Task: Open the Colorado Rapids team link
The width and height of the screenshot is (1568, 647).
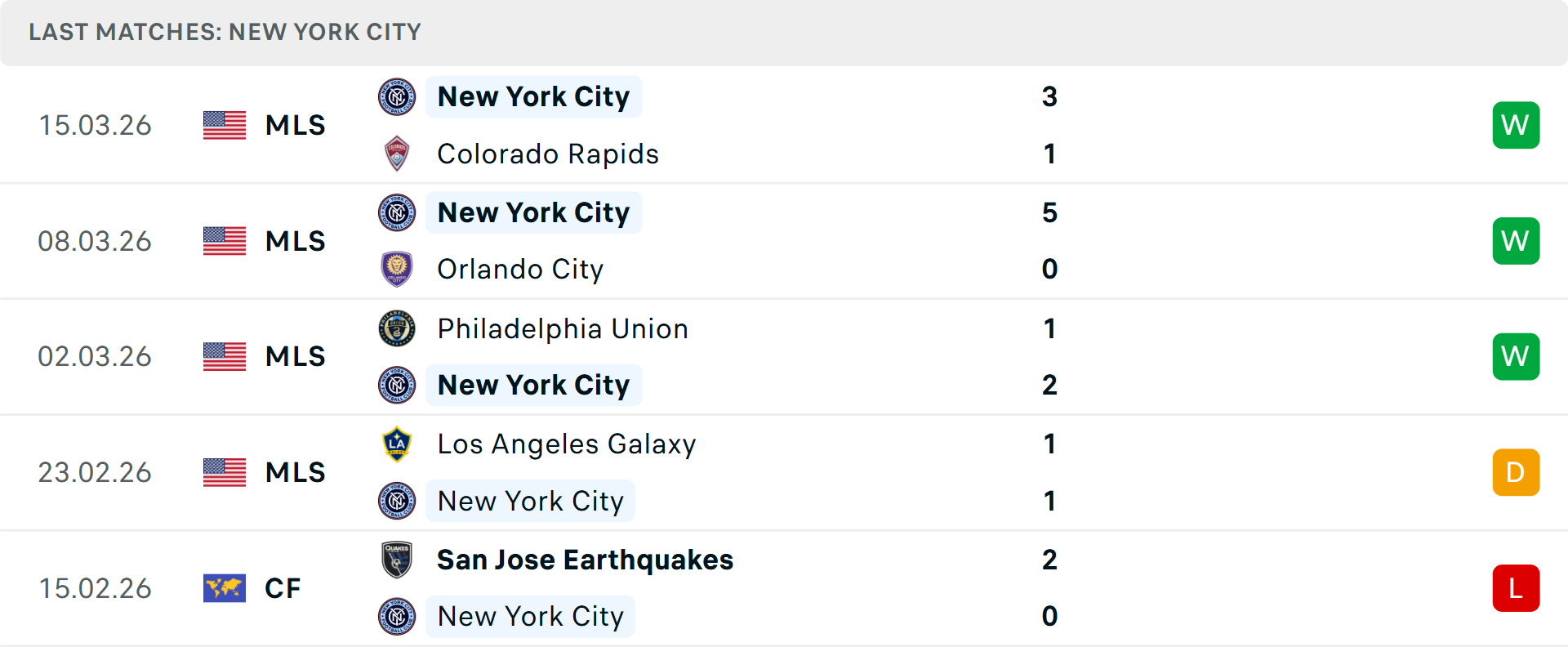Action: pyautogui.click(x=548, y=154)
